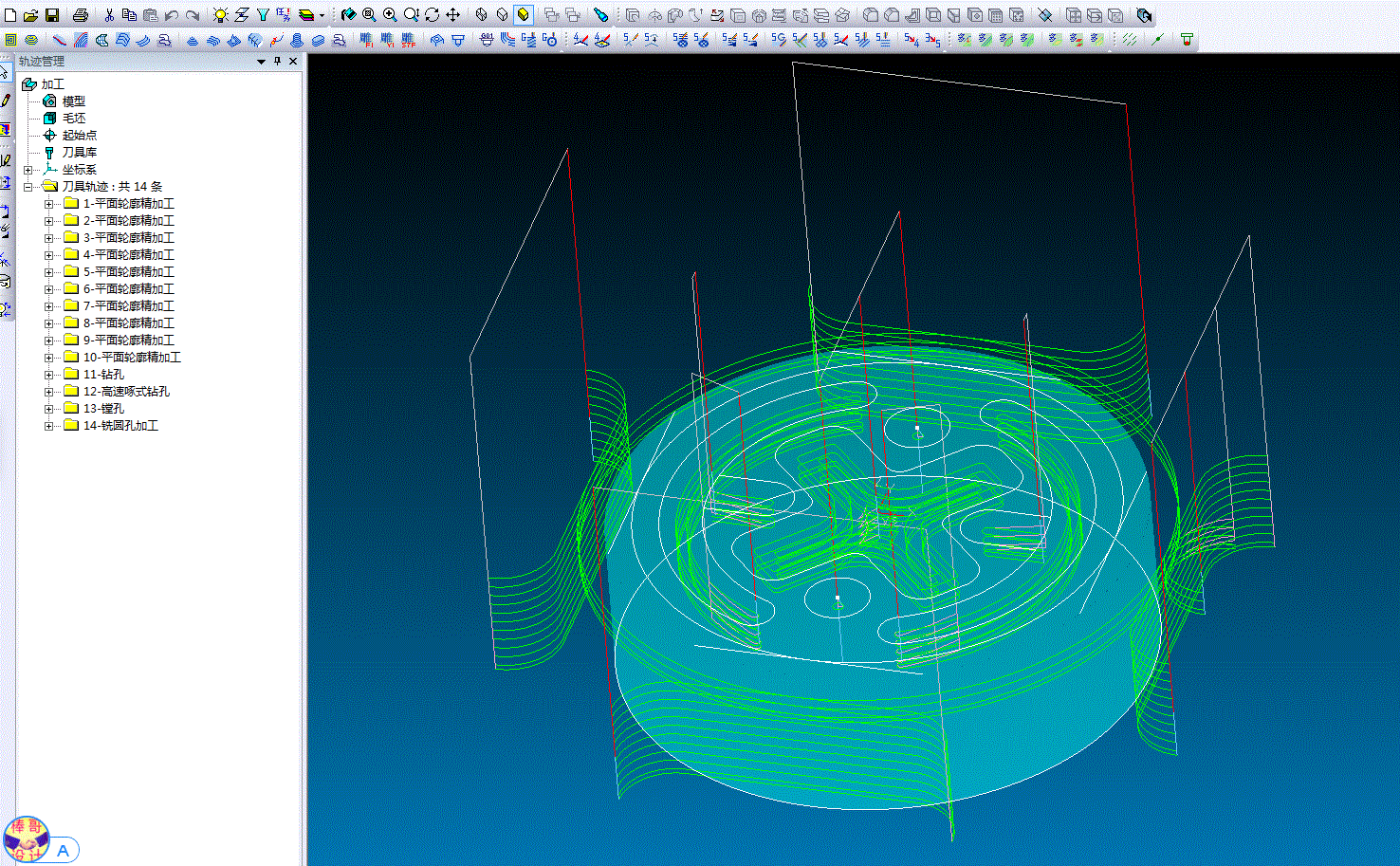Collapse the 刀具轨迹 : 共 14 条 node
The width and height of the screenshot is (1400, 866).
click(x=28, y=187)
